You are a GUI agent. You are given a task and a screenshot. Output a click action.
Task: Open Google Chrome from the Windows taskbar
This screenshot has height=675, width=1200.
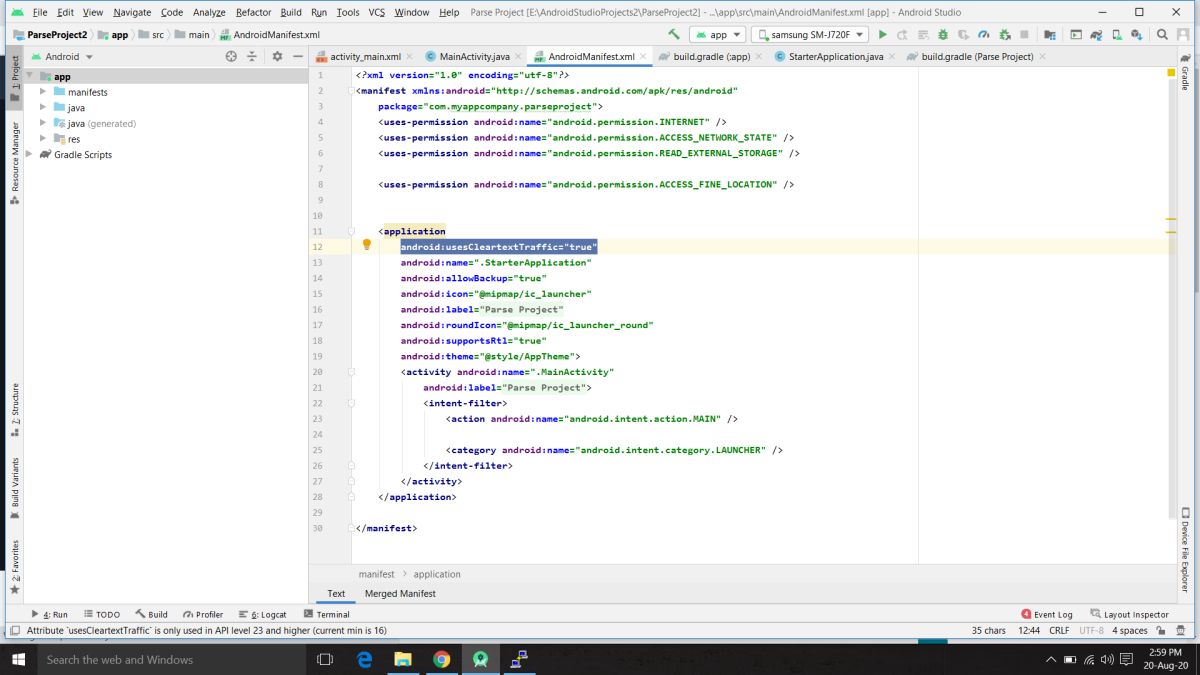(x=441, y=659)
